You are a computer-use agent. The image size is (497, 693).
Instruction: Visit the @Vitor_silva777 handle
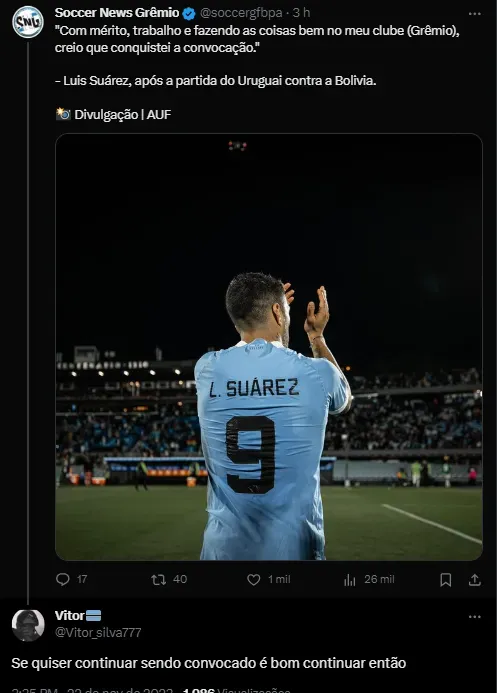pyautogui.click(x=98, y=632)
